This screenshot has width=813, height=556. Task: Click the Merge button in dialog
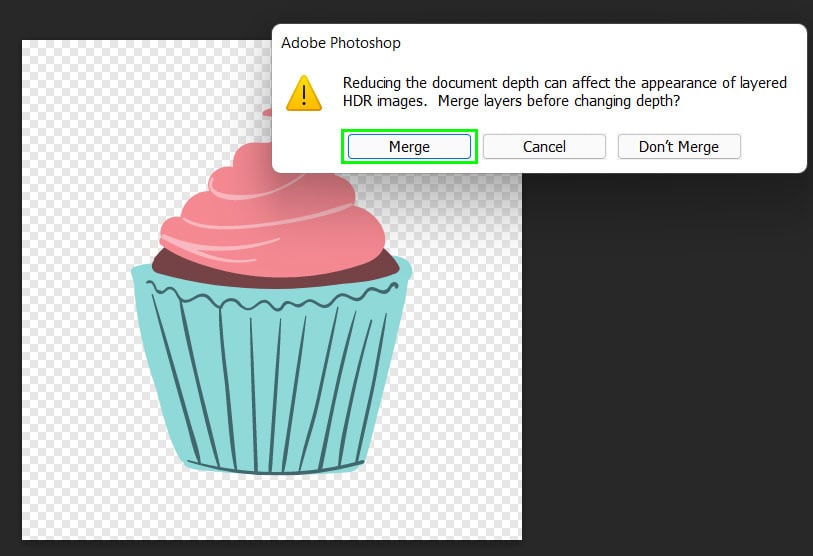[x=409, y=147]
